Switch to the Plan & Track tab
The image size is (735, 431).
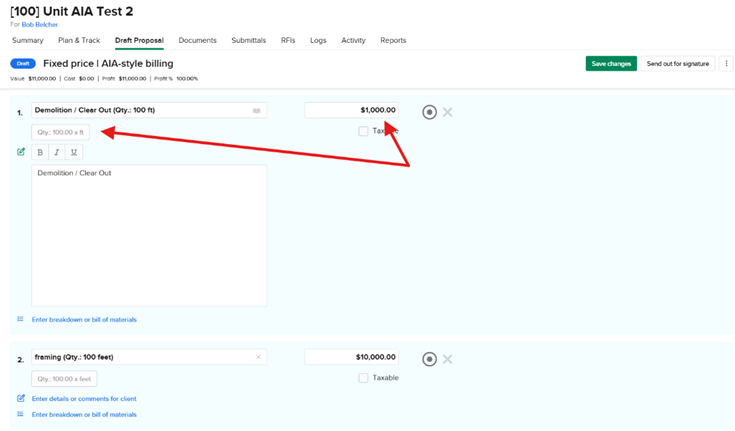click(x=79, y=41)
